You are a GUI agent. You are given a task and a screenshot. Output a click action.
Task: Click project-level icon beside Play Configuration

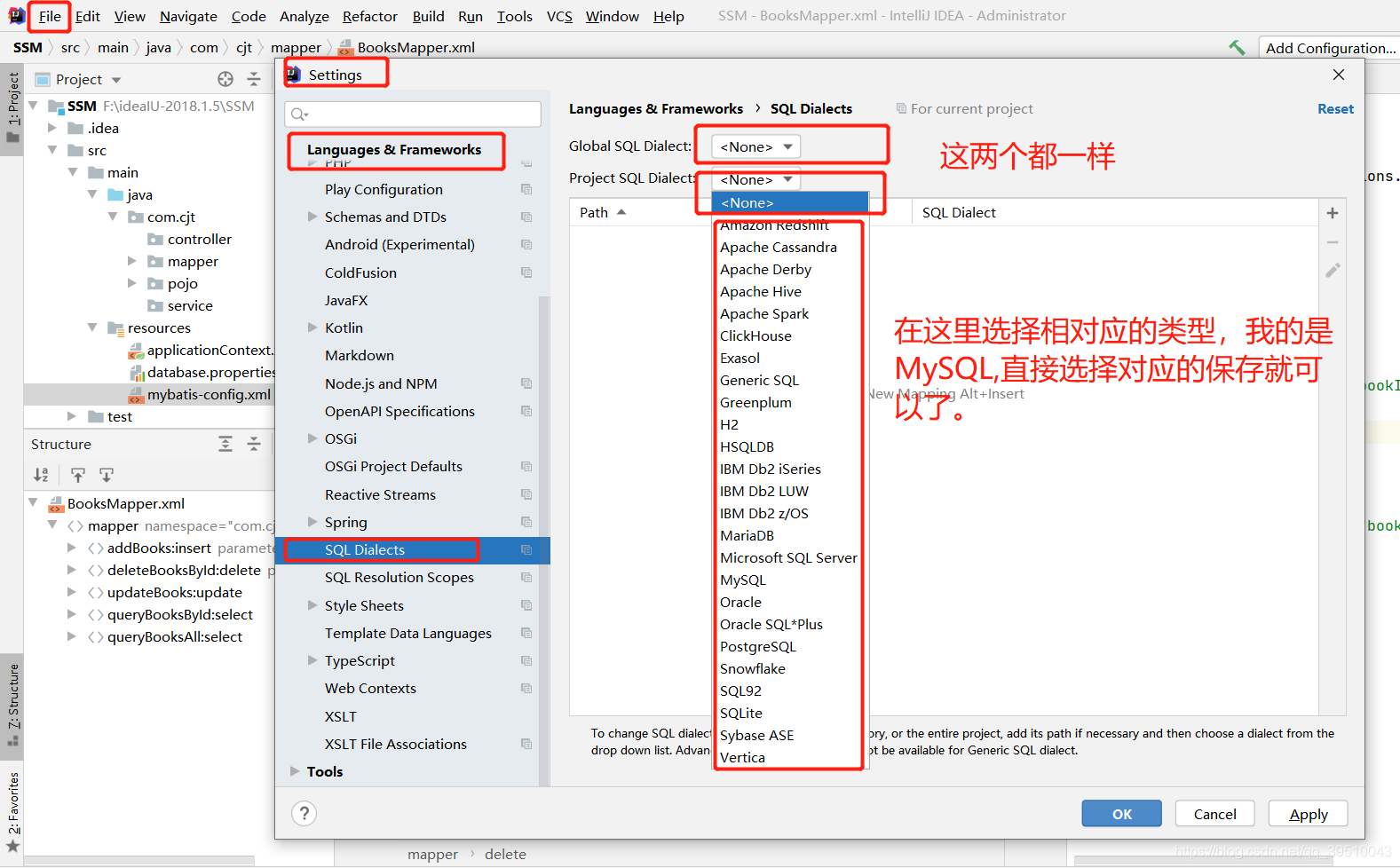tap(526, 189)
